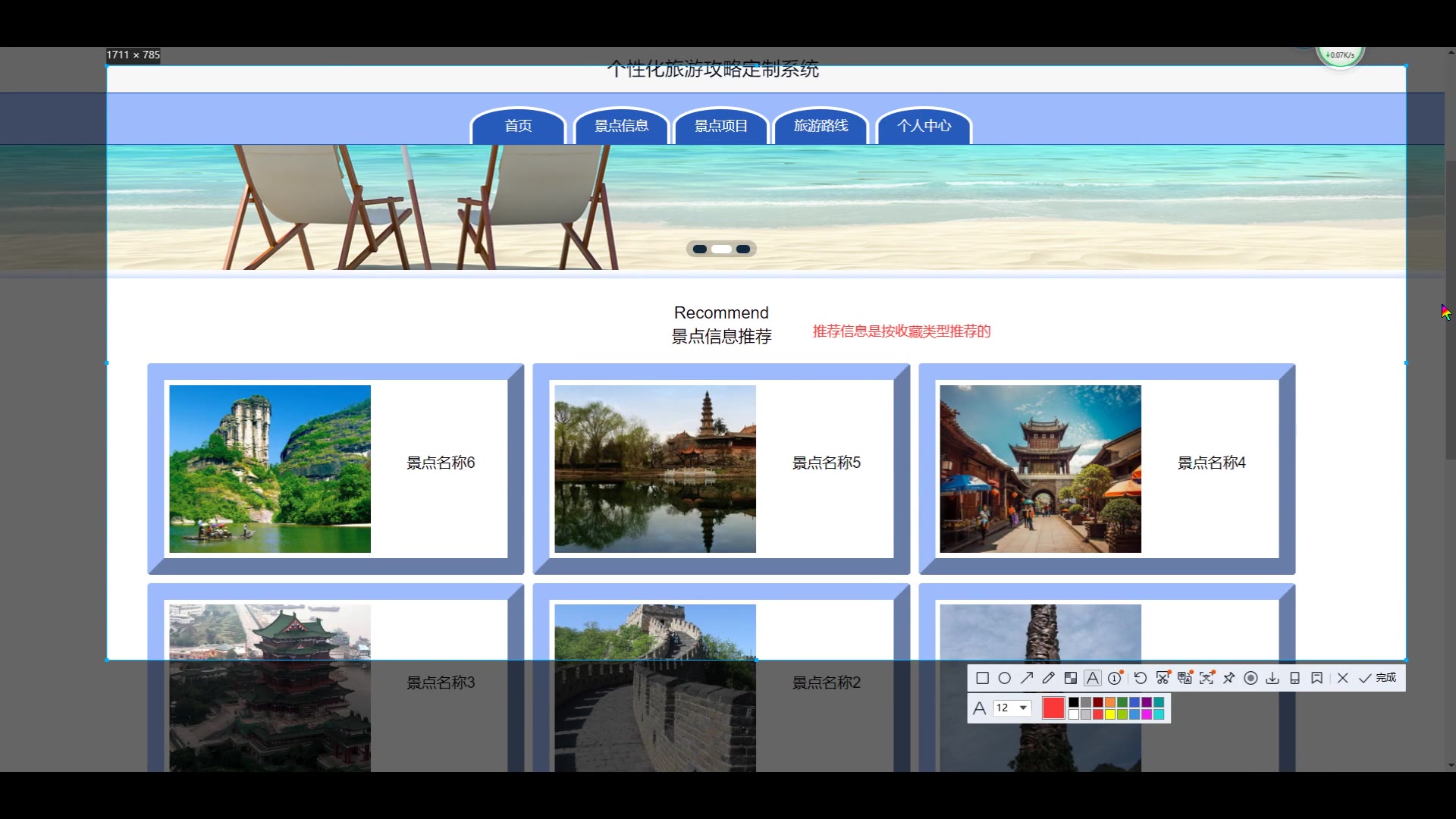
Task: Pick the black color swatch
Action: (x=1074, y=702)
